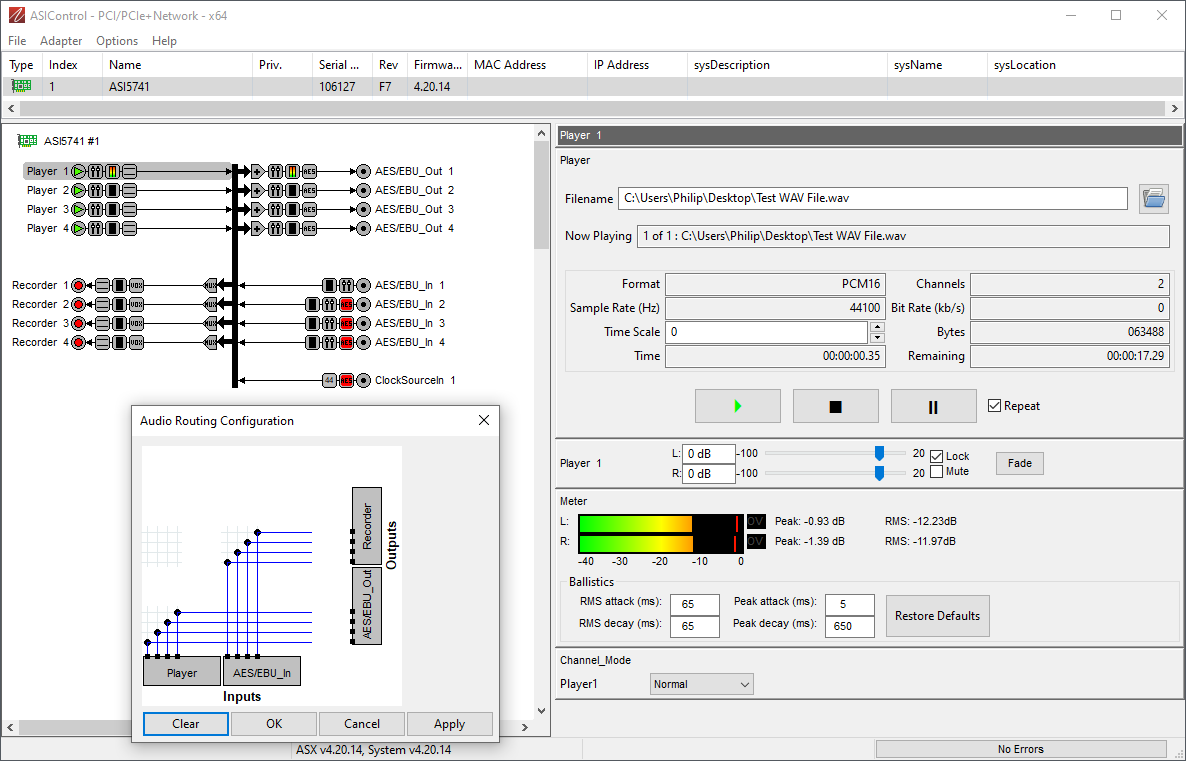Click the Player 2 green play icon
The image size is (1186, 761).
pyautogui.click(x=79, y=190)
